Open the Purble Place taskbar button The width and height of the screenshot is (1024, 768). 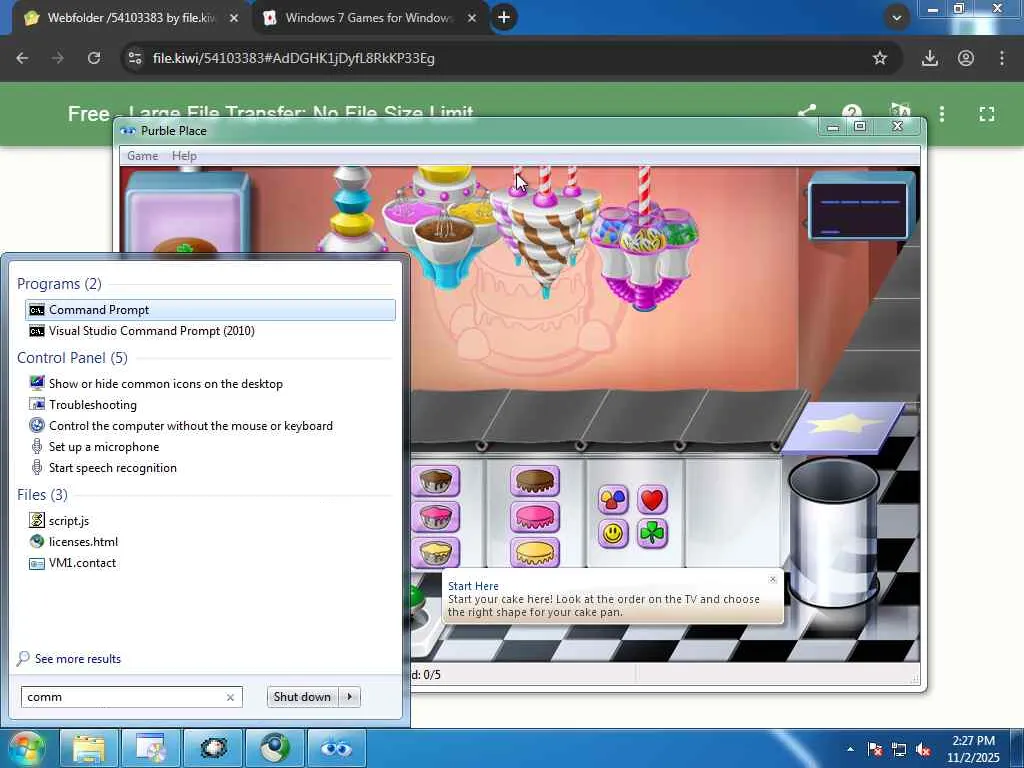tap(336, 748)
